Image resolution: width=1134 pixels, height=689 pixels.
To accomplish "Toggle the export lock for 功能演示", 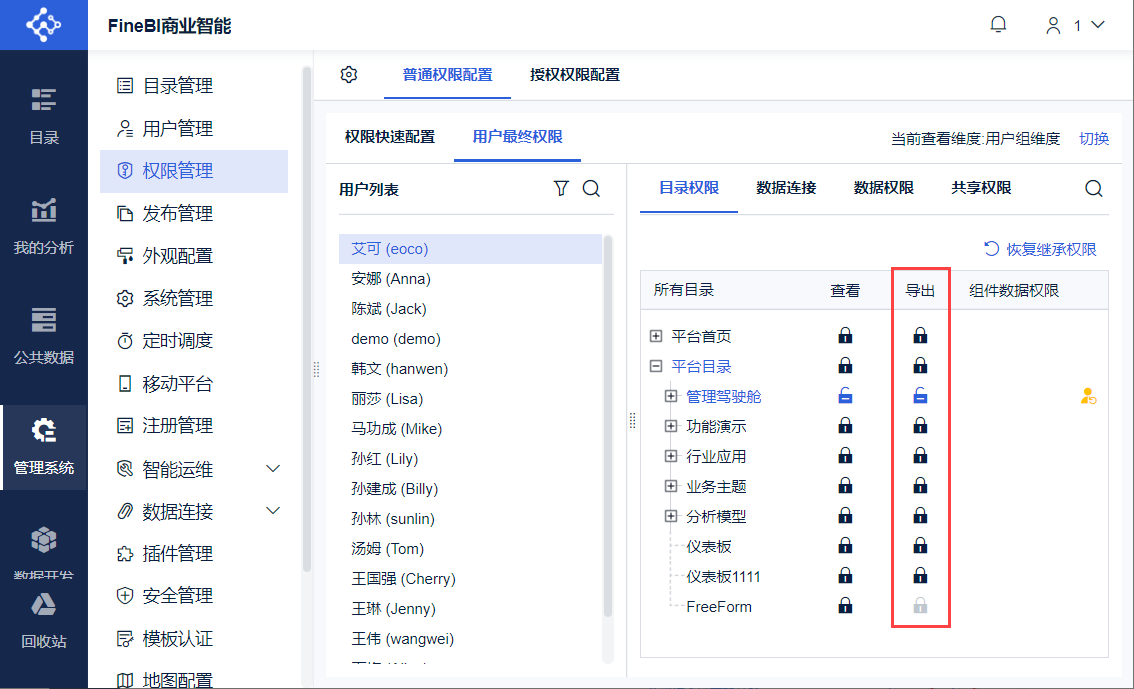I will pyautogui.click(x=920, y=426).
